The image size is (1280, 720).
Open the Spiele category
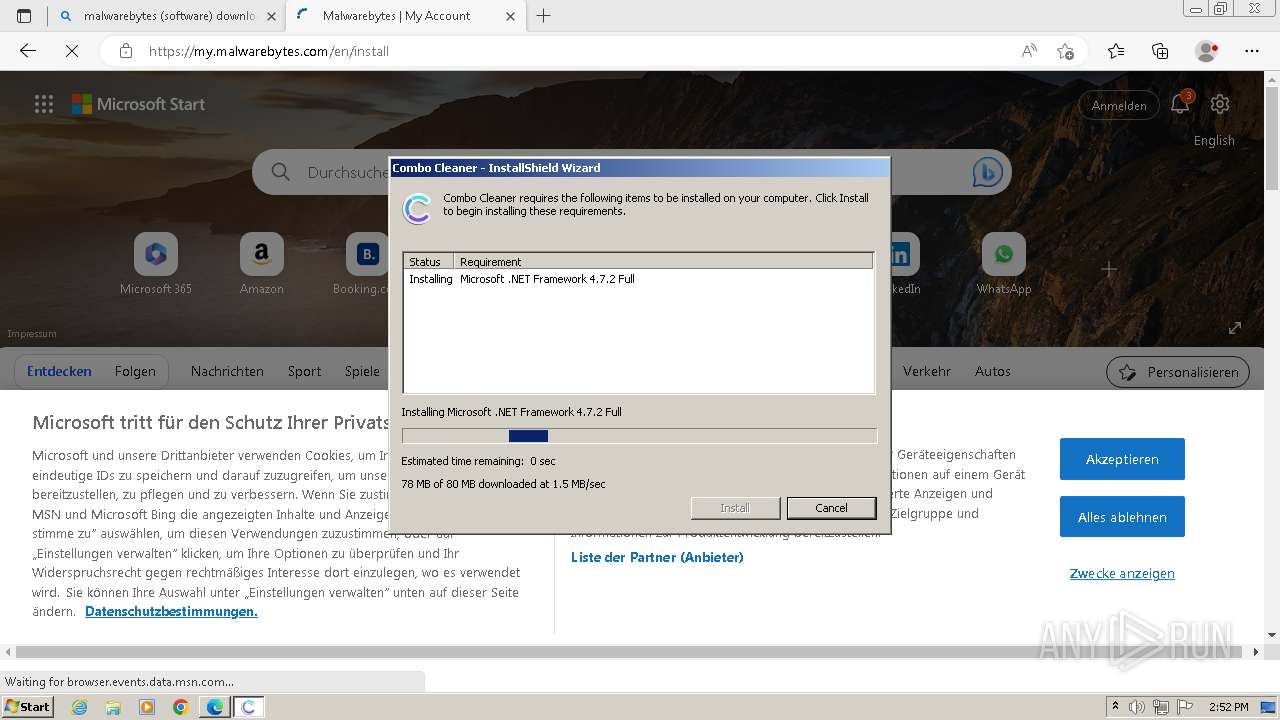tap(362, 371)
